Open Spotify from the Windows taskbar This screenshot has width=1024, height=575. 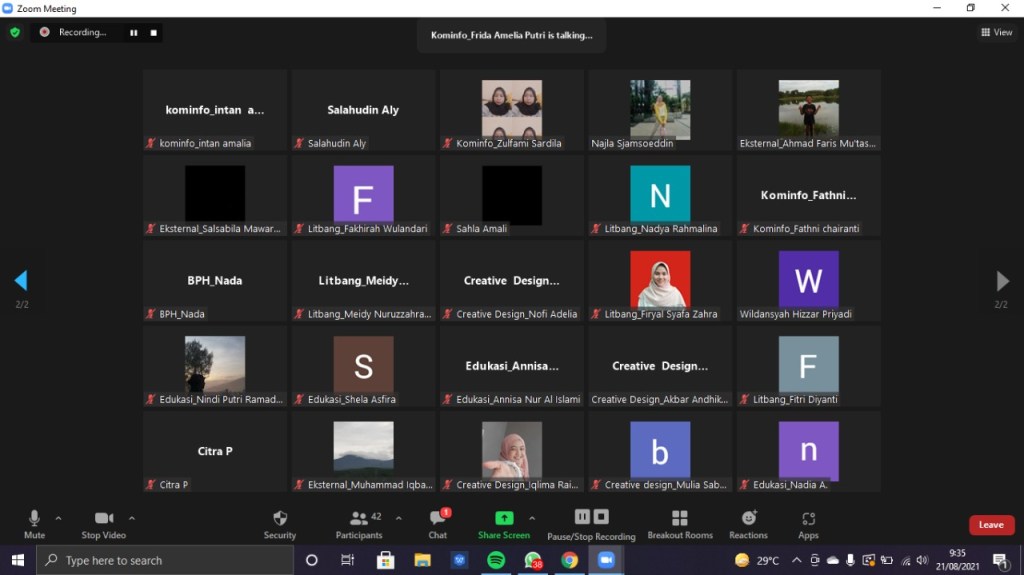pyautogui.click(x=496, y=560)
